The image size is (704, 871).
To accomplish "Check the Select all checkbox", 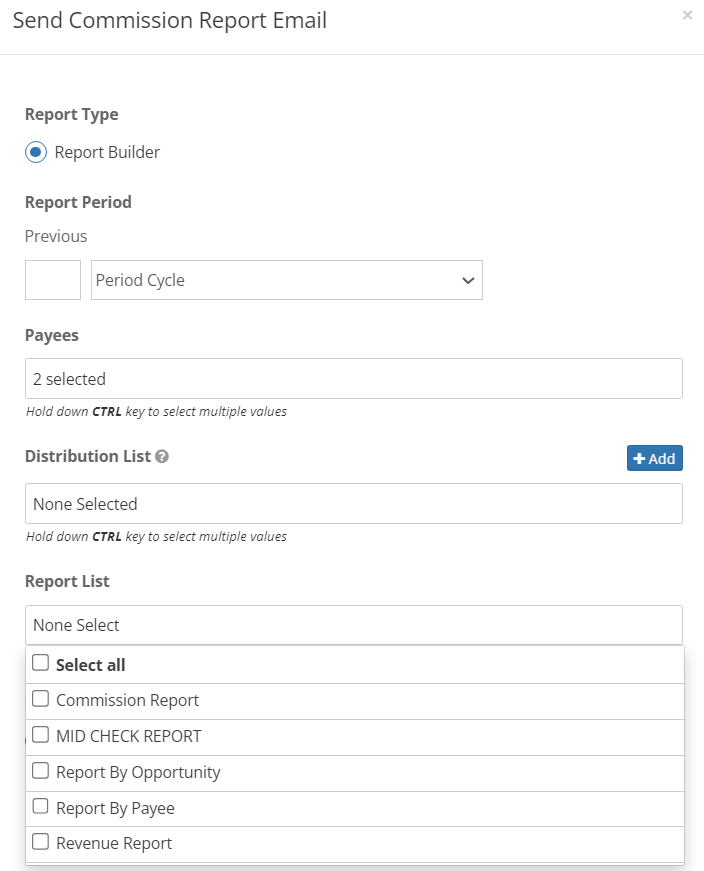I will [x=40, y=663].
